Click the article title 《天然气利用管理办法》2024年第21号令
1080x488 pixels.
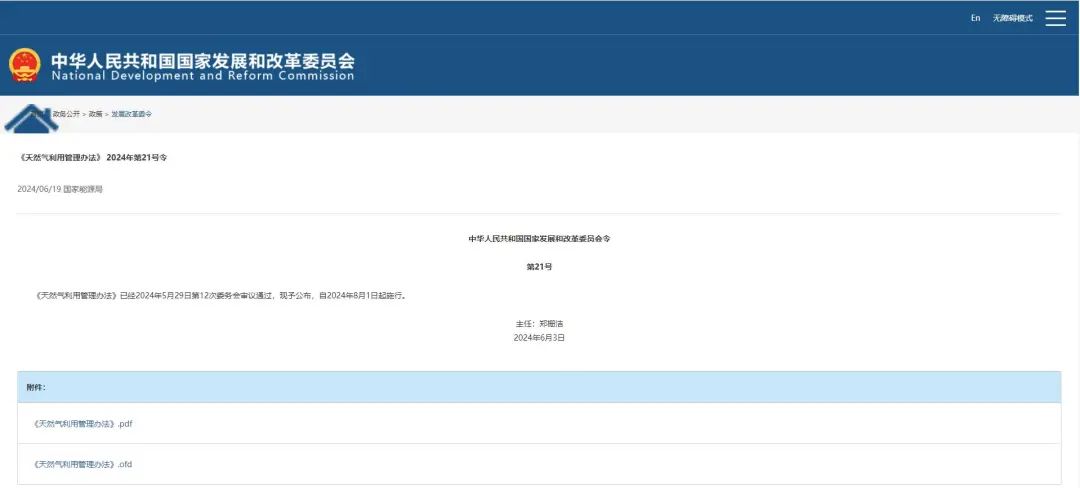pyautogui.click(x=93, y=158)
